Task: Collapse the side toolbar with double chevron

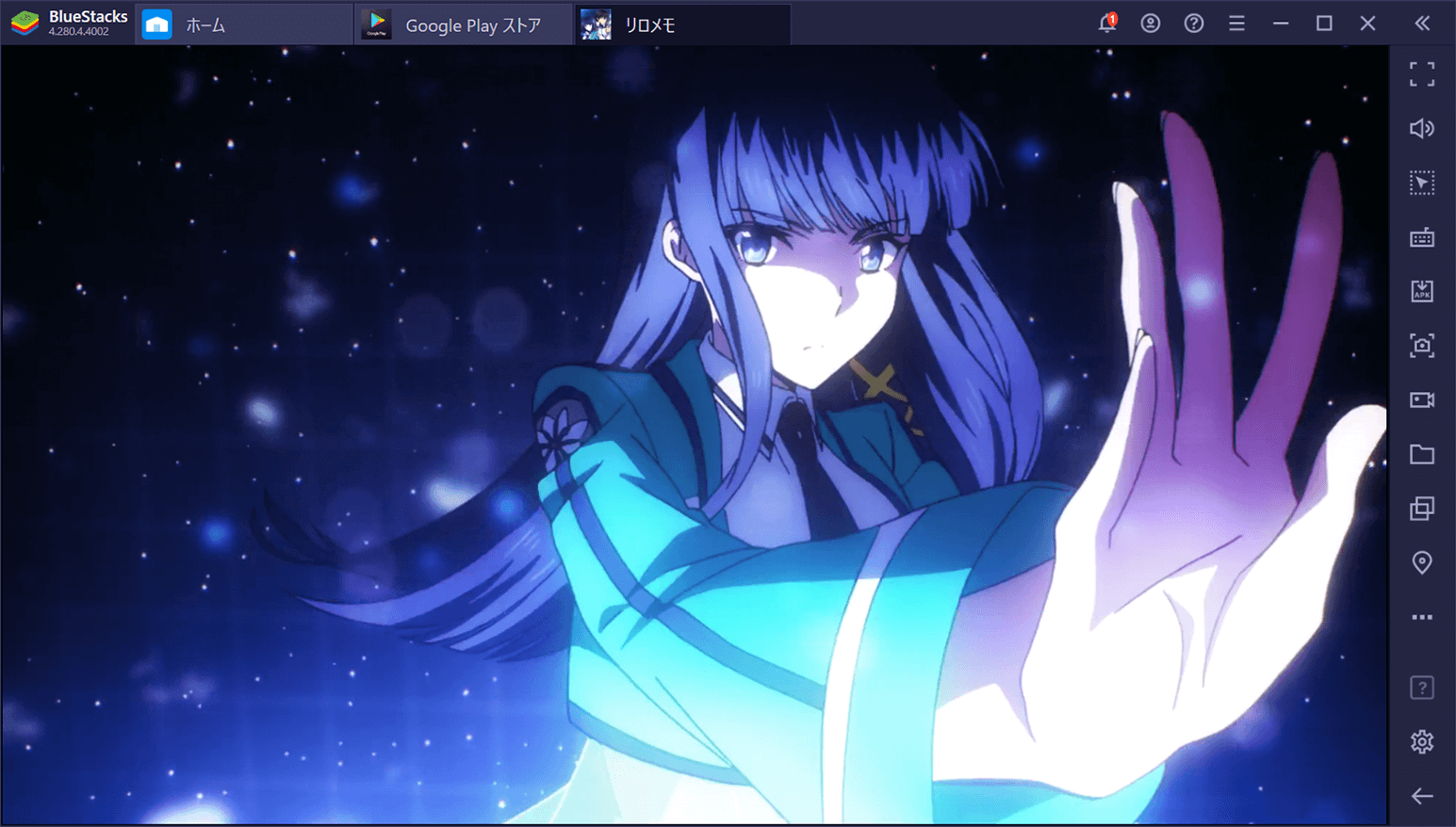Action: 1422,24
